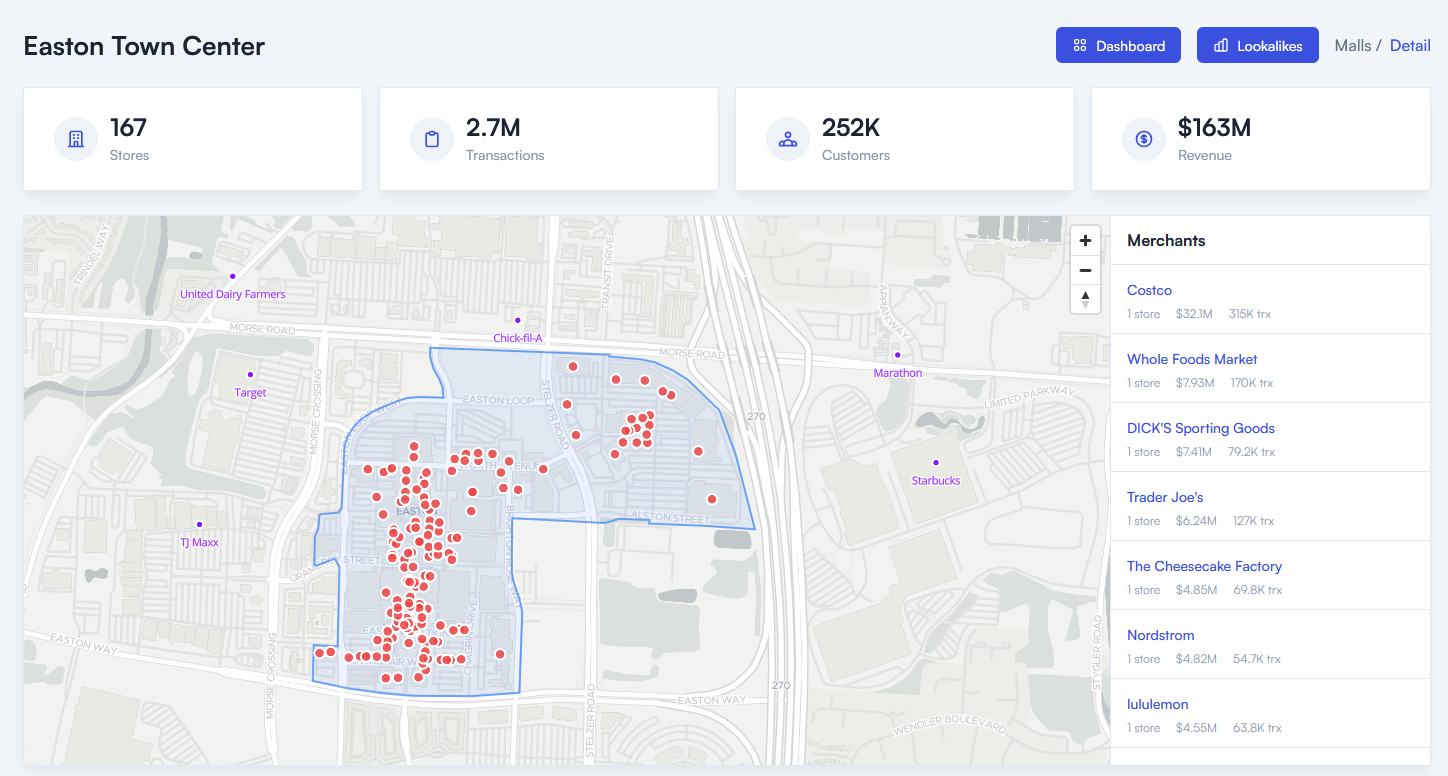Click the 167 Stores value
This screenshot has width=1448, height=776.
coord(128,127)
